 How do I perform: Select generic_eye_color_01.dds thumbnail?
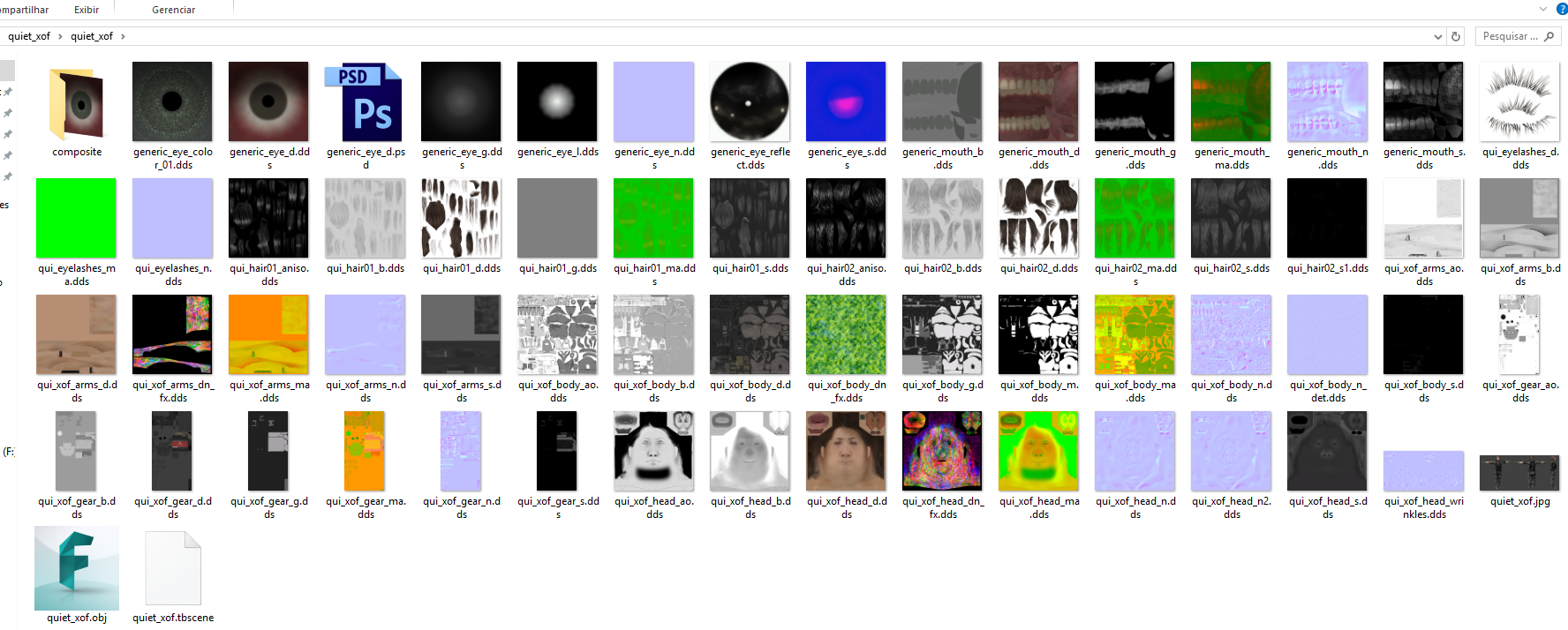(x=172, y=101)
